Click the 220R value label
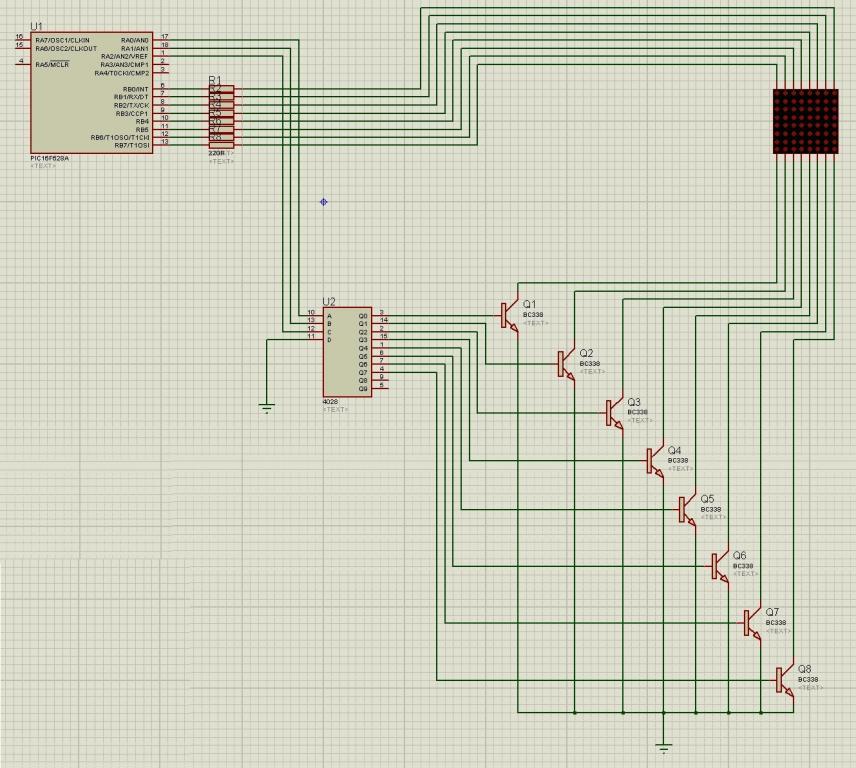The width and height of the screenshot is (856, 768). click(217, 154)
